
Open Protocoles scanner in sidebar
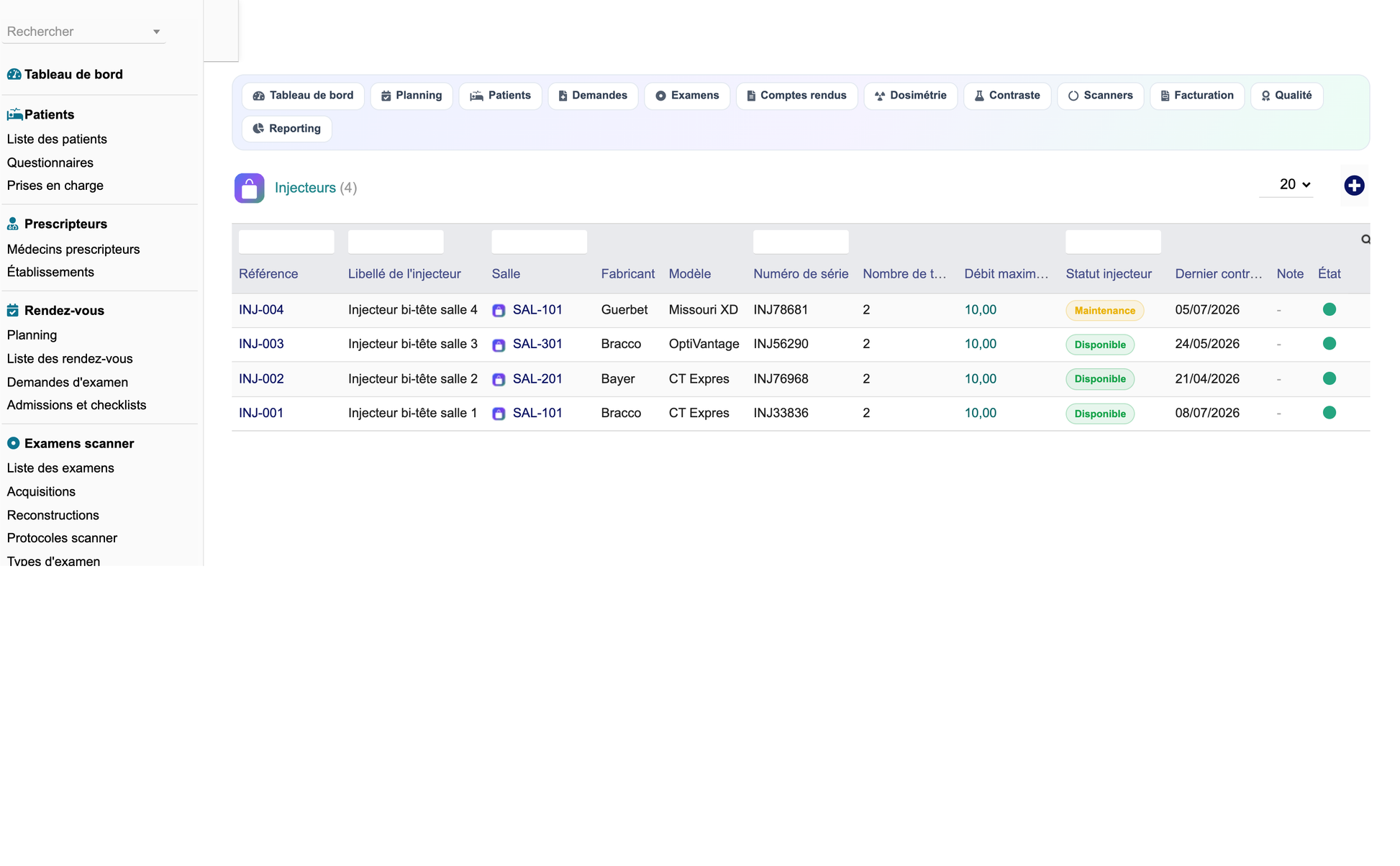click(62, 538)
